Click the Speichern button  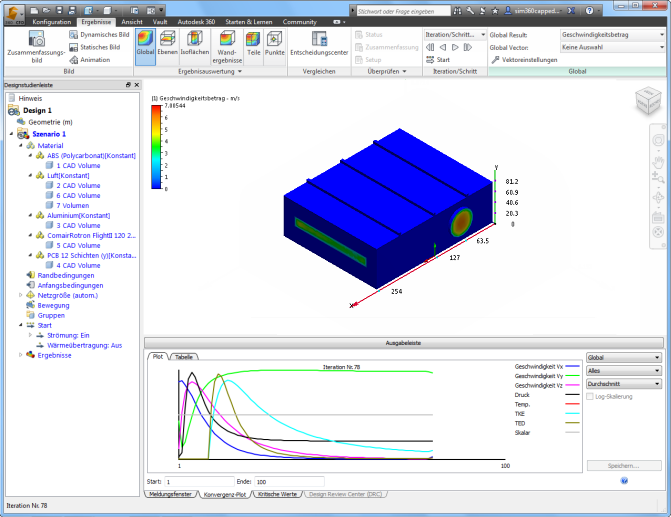tap(624, 466)
